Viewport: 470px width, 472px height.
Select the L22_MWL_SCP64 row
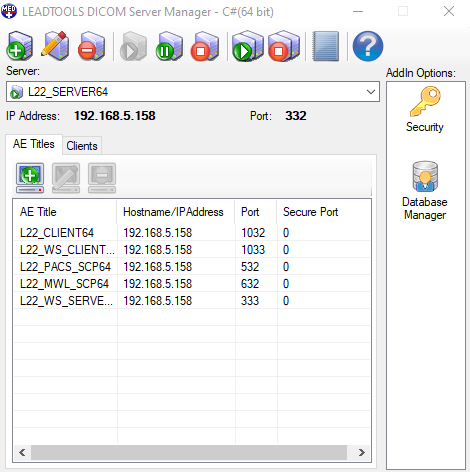192,284
